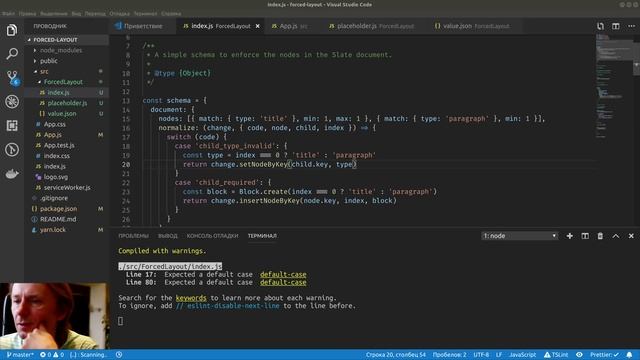
Task: Click the JavaScript language mode in status bar
Action: [522, 355]
